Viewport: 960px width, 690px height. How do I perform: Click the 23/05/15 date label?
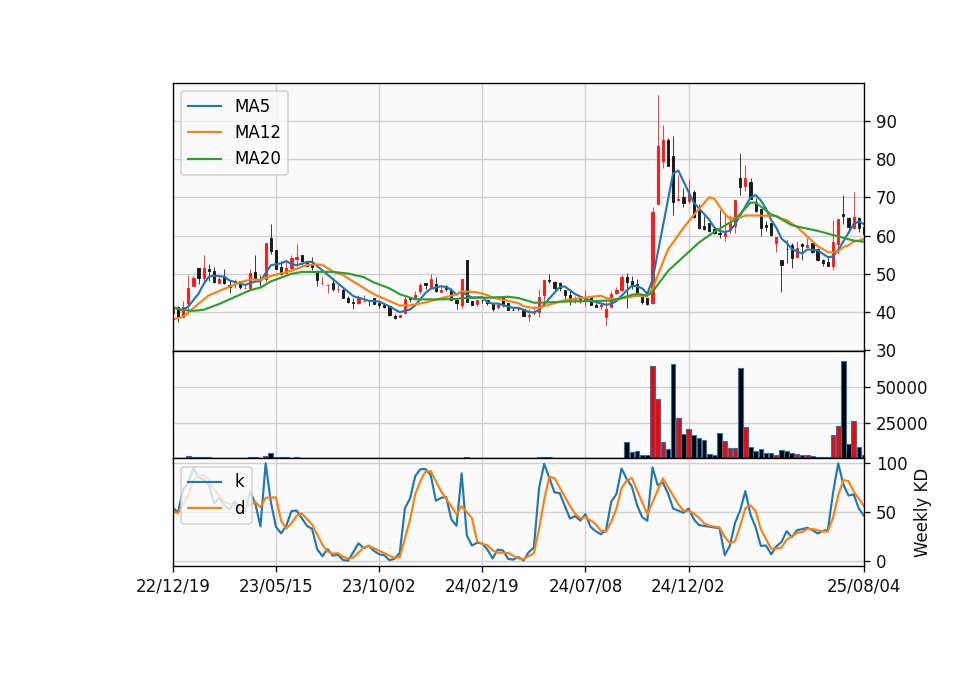pyautogui.click(x=276, y=586)
